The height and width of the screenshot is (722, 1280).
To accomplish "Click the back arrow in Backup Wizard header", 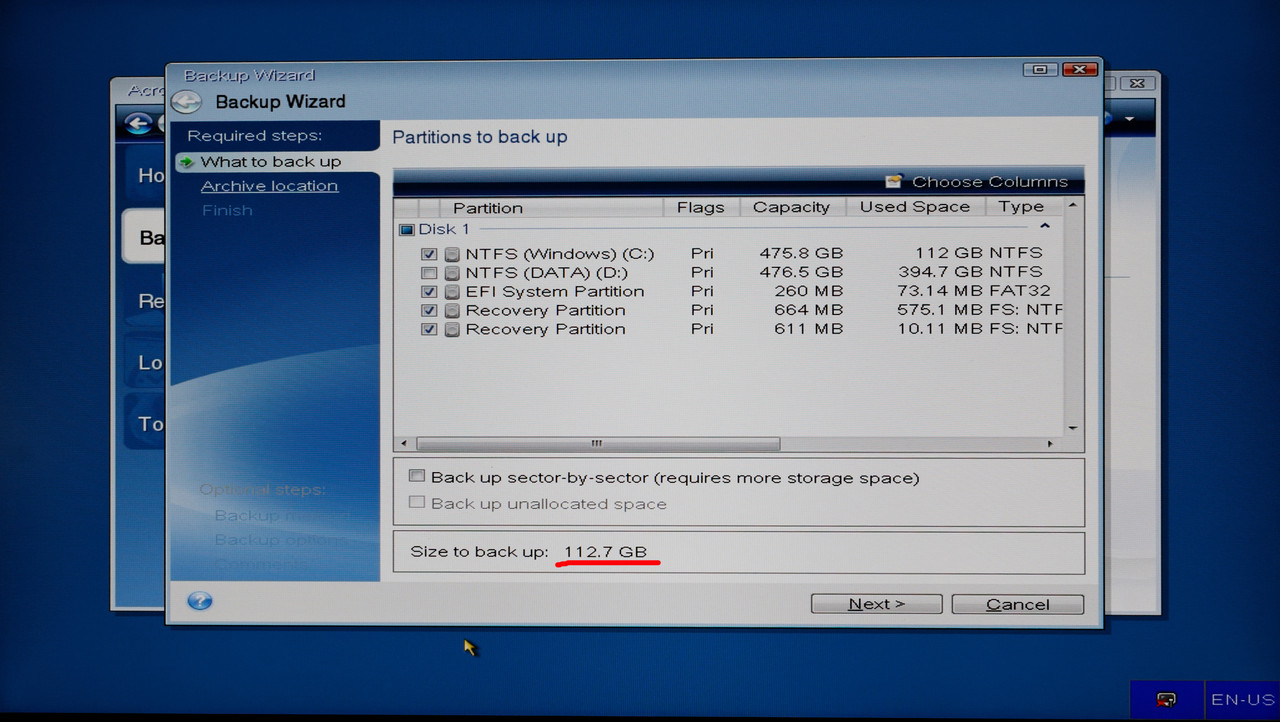I will click(x=186, y=102).
